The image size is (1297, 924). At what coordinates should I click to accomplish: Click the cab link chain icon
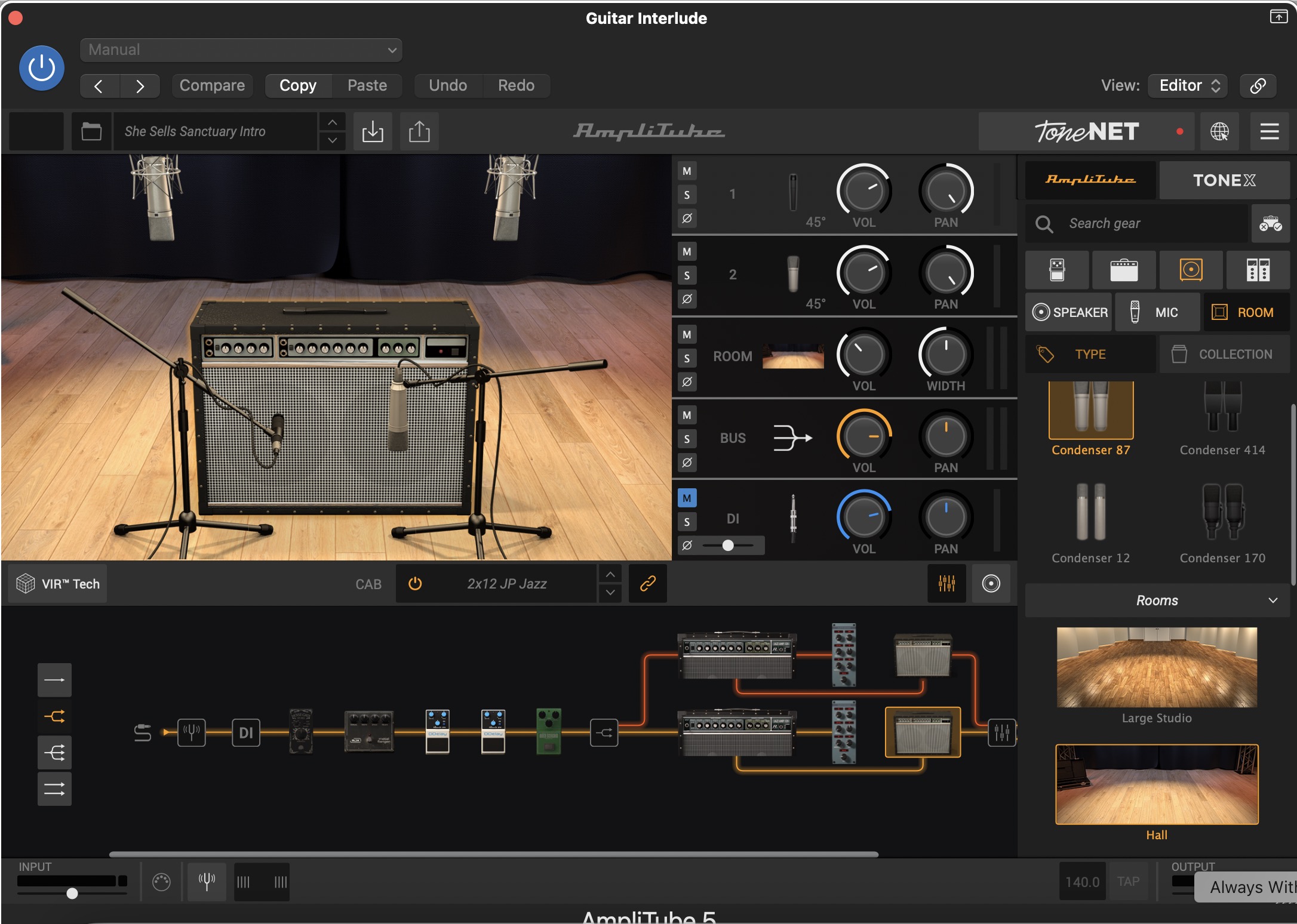point(648,584)
